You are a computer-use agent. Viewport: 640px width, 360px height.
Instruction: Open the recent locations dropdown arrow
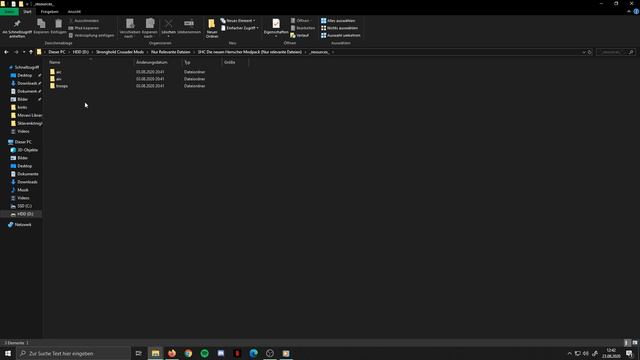click(x=24, y=52)
